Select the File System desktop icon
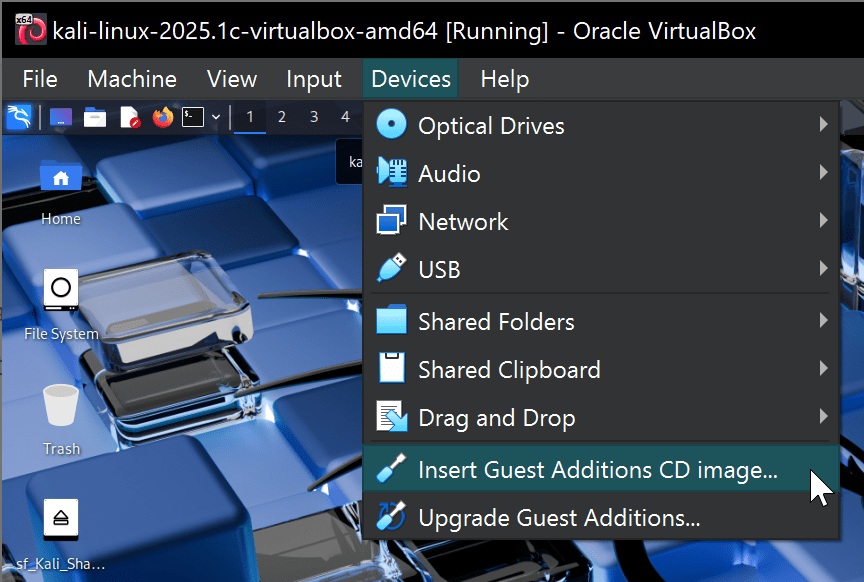 pos(61,306)
